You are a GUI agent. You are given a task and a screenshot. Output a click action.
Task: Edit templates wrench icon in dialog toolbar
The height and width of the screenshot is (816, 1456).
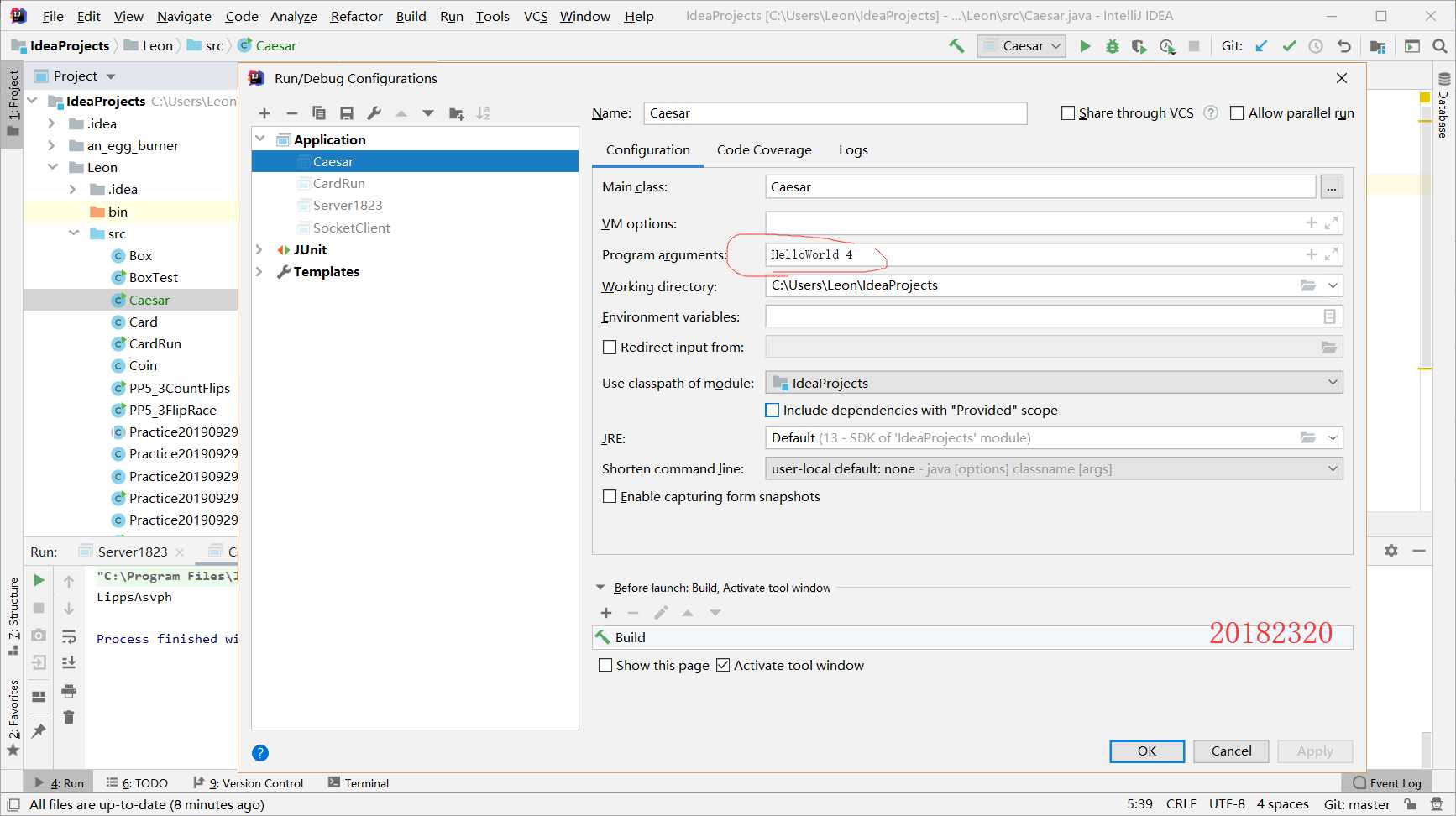click(x=374, y=113)
